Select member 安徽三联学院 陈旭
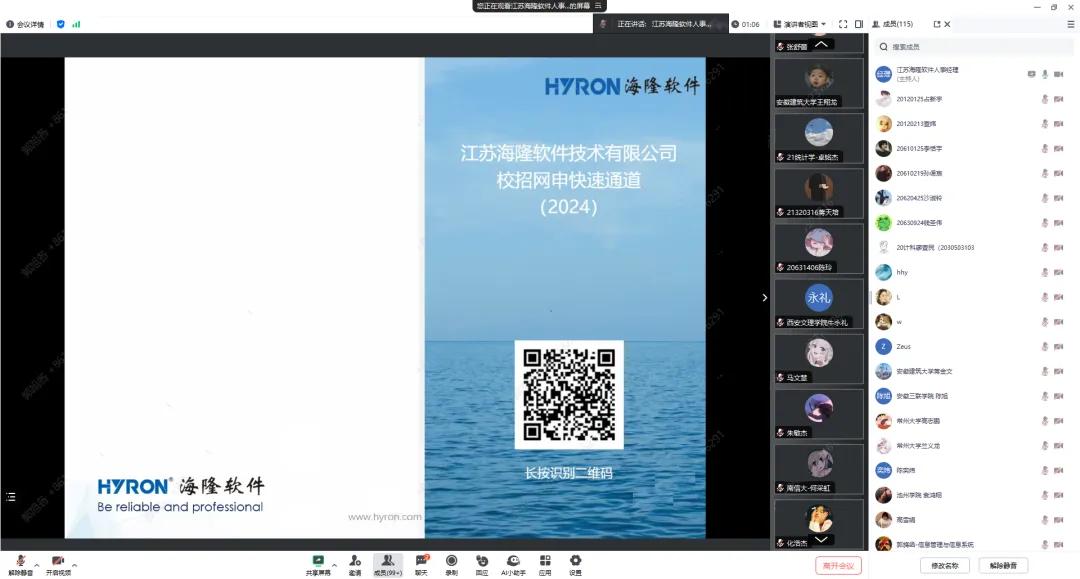Image resolution: width=1080 pixels, height=579 pixels. 974,397
